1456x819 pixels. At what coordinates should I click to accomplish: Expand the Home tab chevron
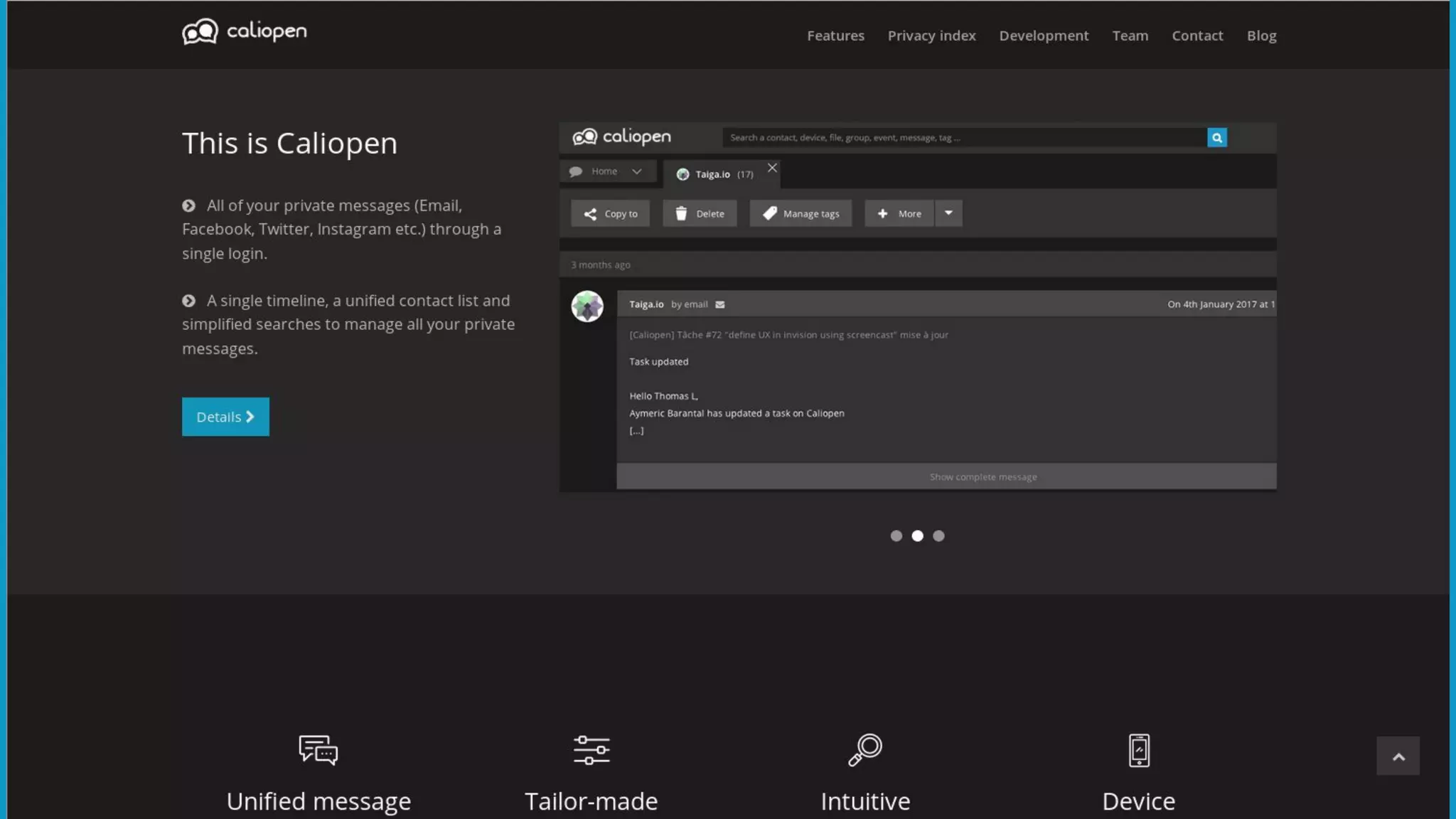[636, 171]
